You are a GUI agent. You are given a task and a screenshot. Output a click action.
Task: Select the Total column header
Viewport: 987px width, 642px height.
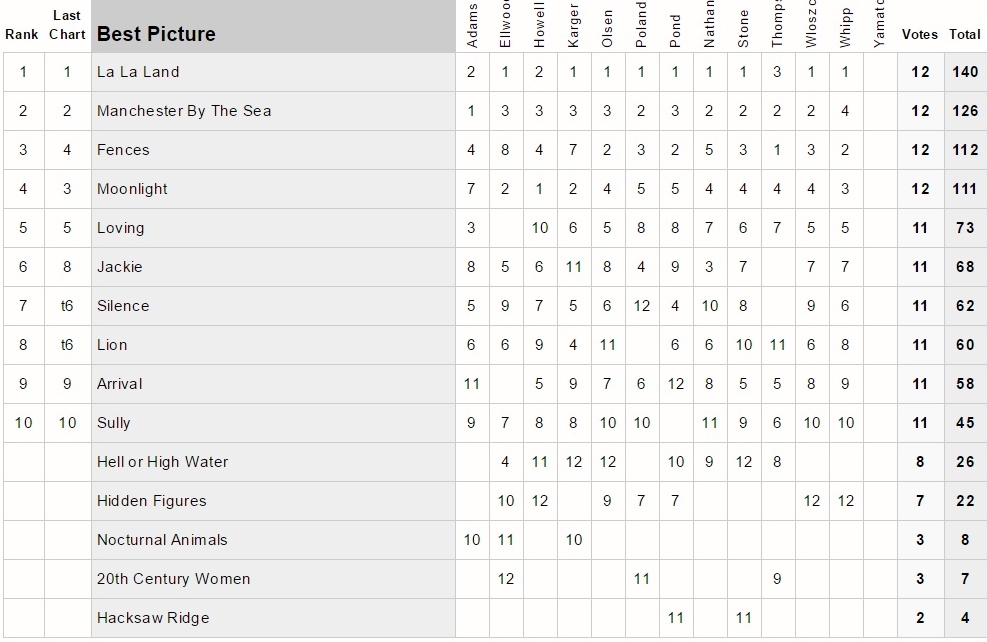965,35
